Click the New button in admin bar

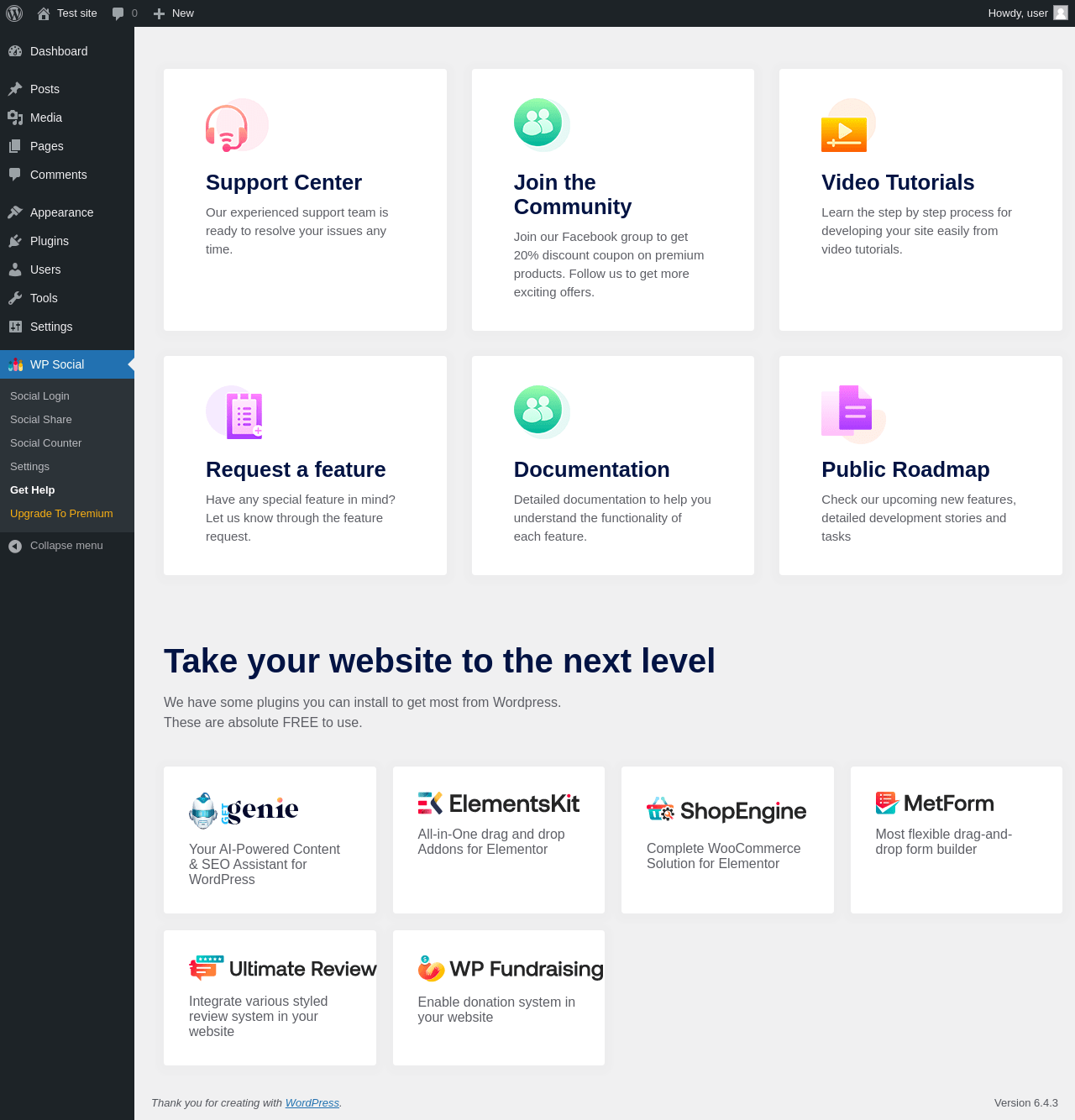[174, 13]
